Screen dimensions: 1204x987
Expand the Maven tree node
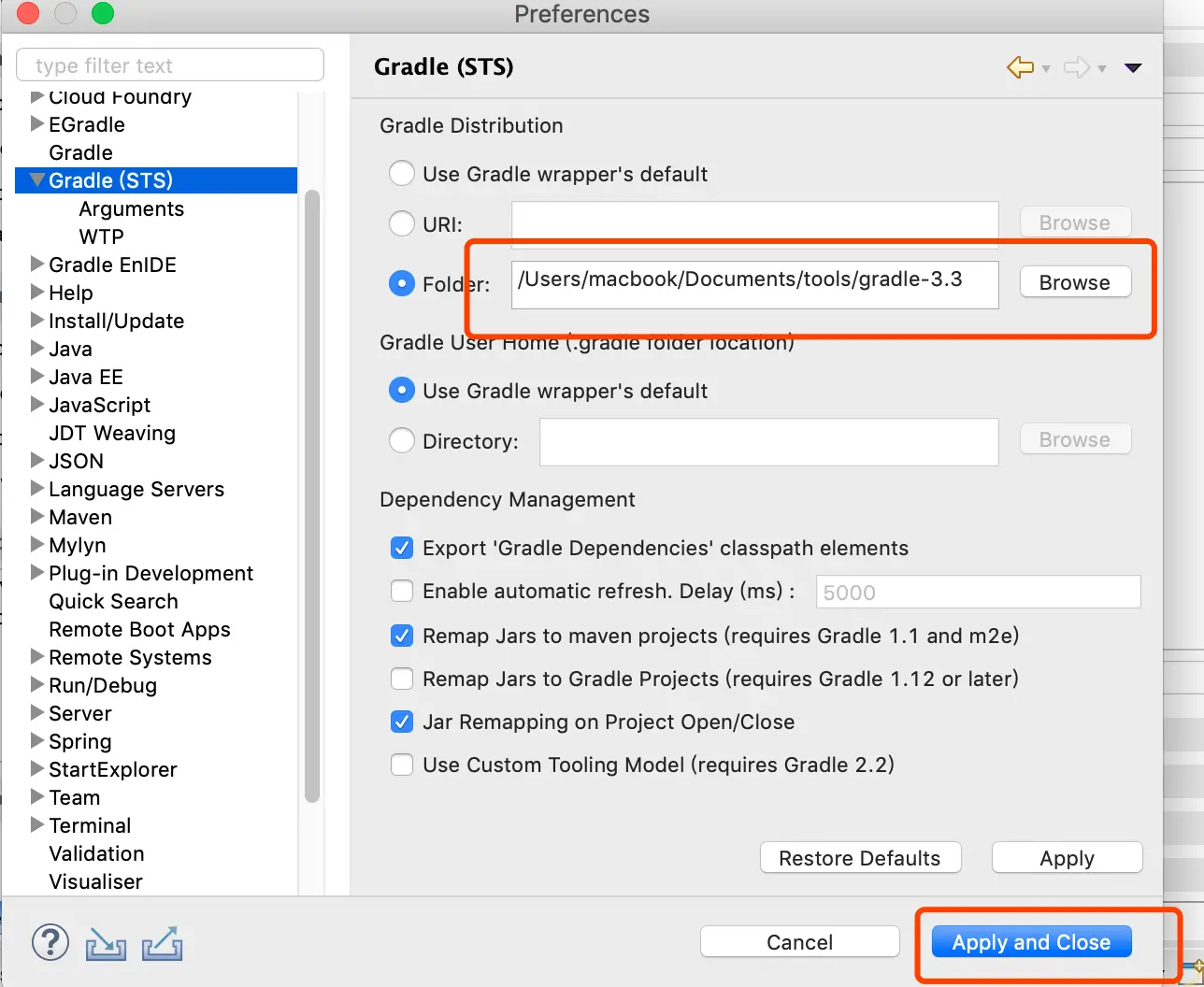(37, 517)
